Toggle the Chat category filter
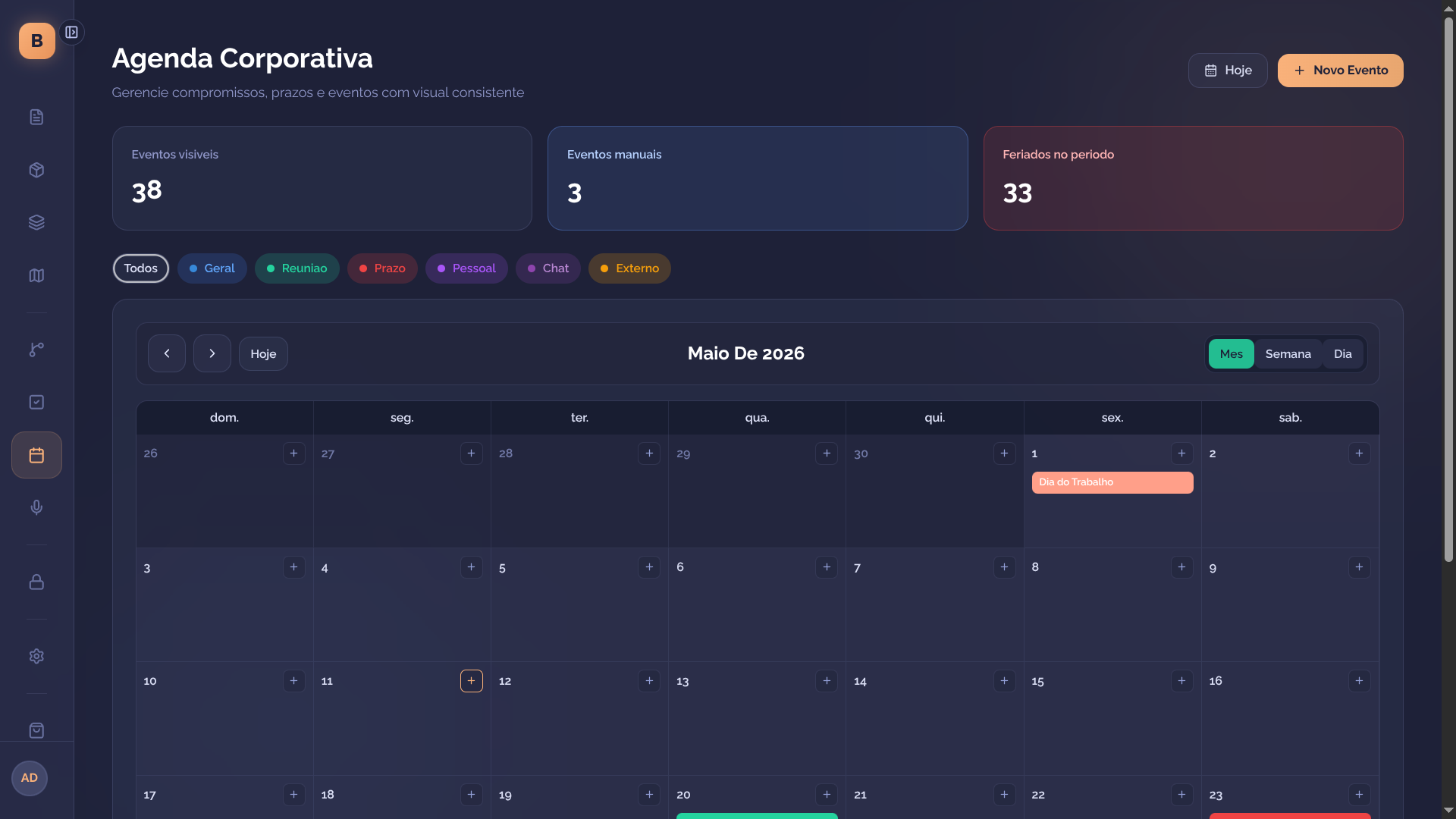The image size is (1456, 819). click(x=548, y=268)
